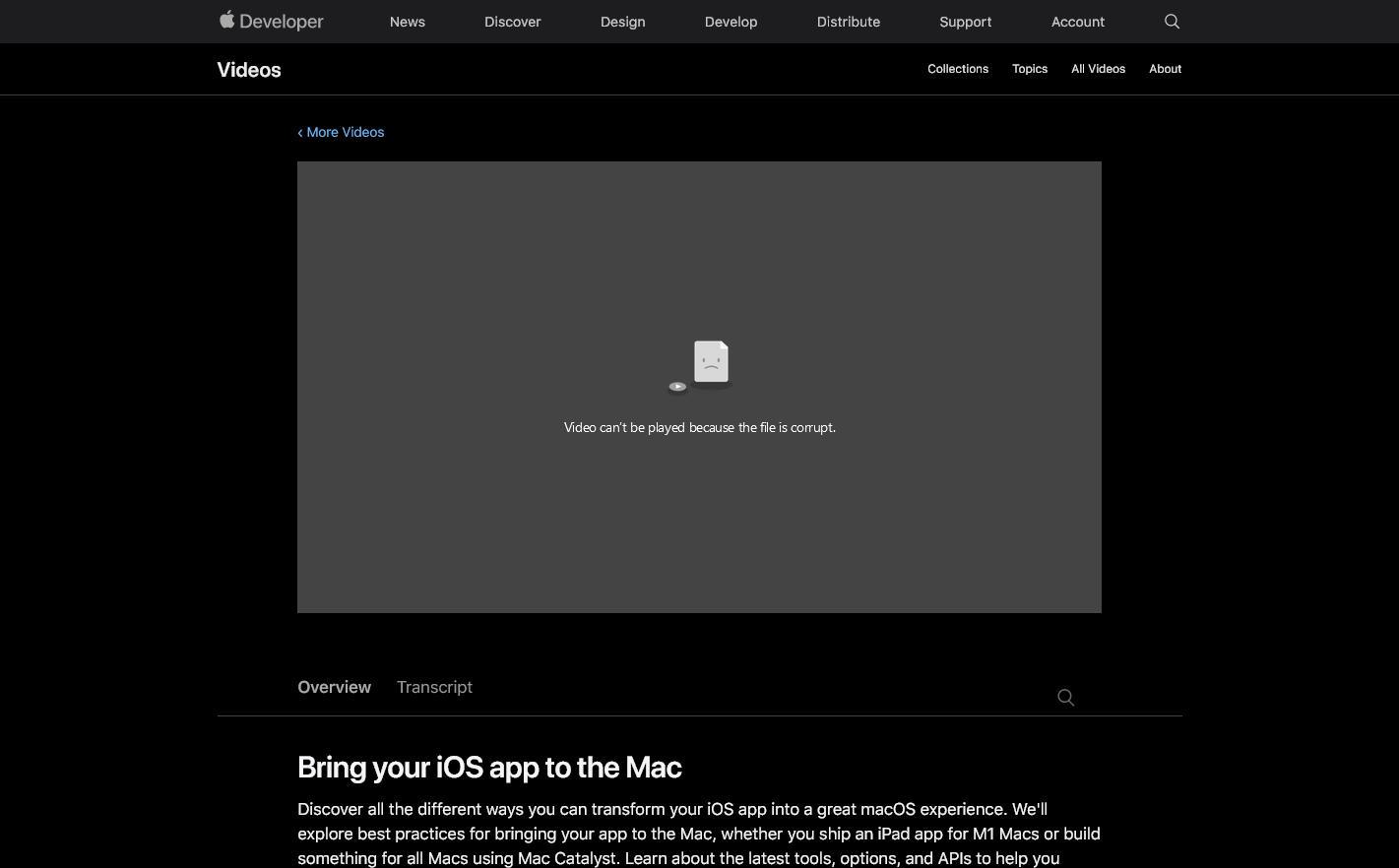Open the About videos page
This screenshot has width=1399, height=868.
pyautogui.click(x=1165, y=69)
